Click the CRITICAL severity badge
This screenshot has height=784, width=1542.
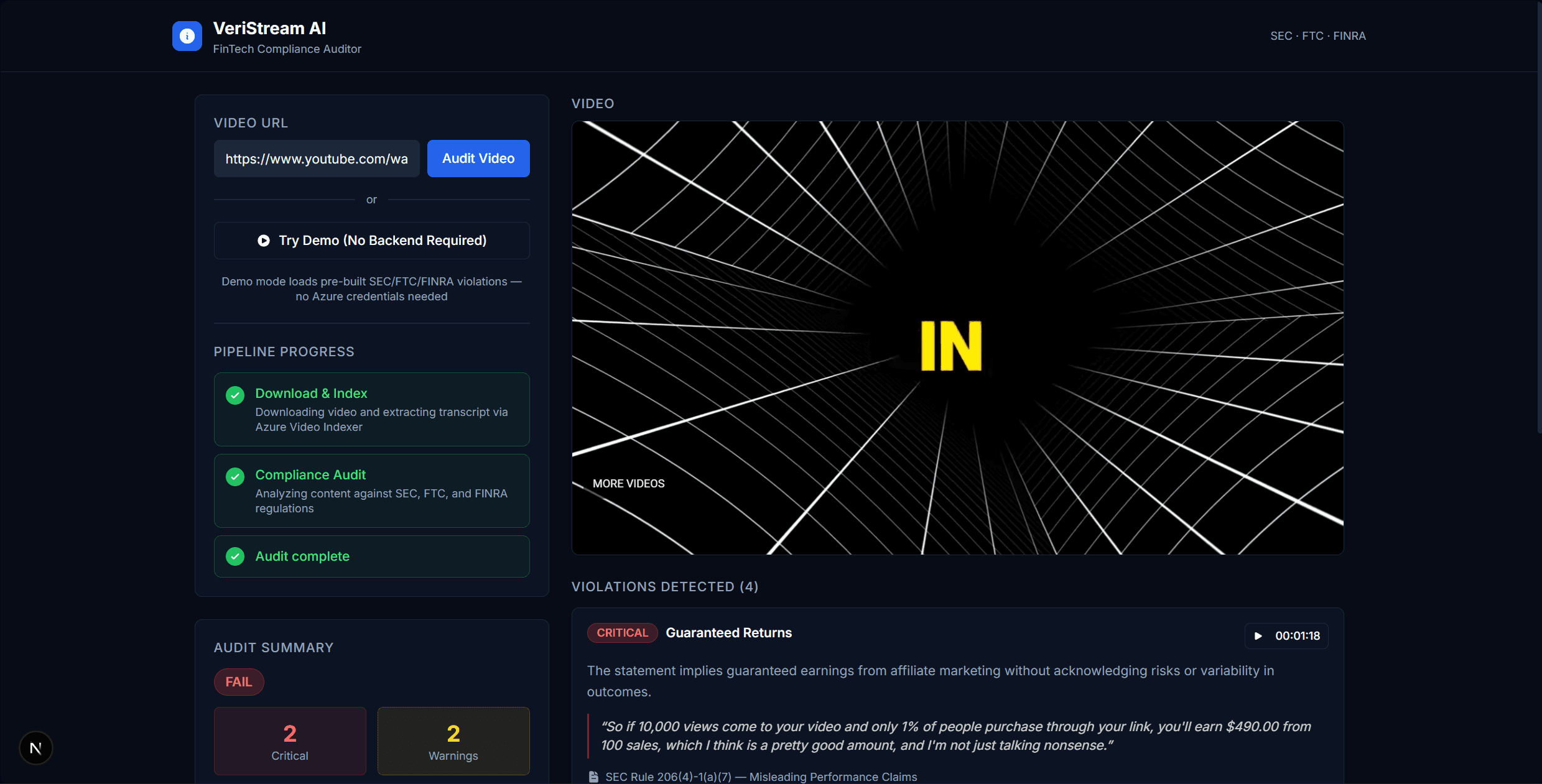(x=622, y=633)
